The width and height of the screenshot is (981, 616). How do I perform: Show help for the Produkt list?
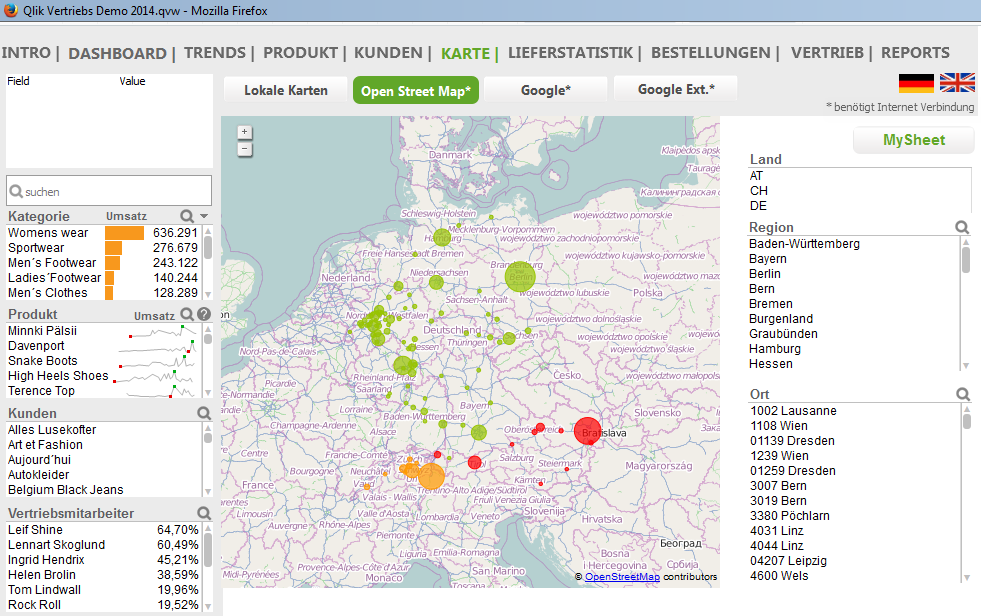pos(204,315)
